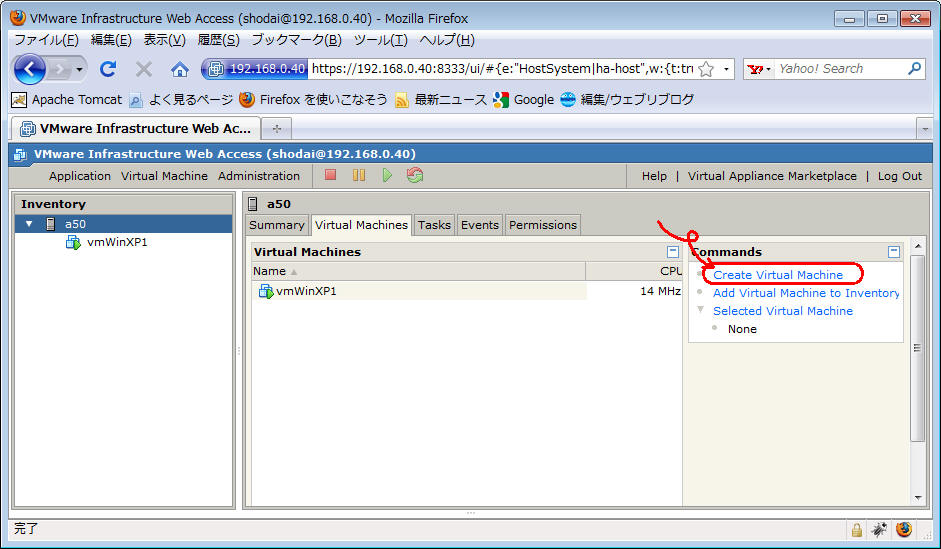Click the Reset virtual machine icon
Screen dimensions: 941x549
pos(415,176)
